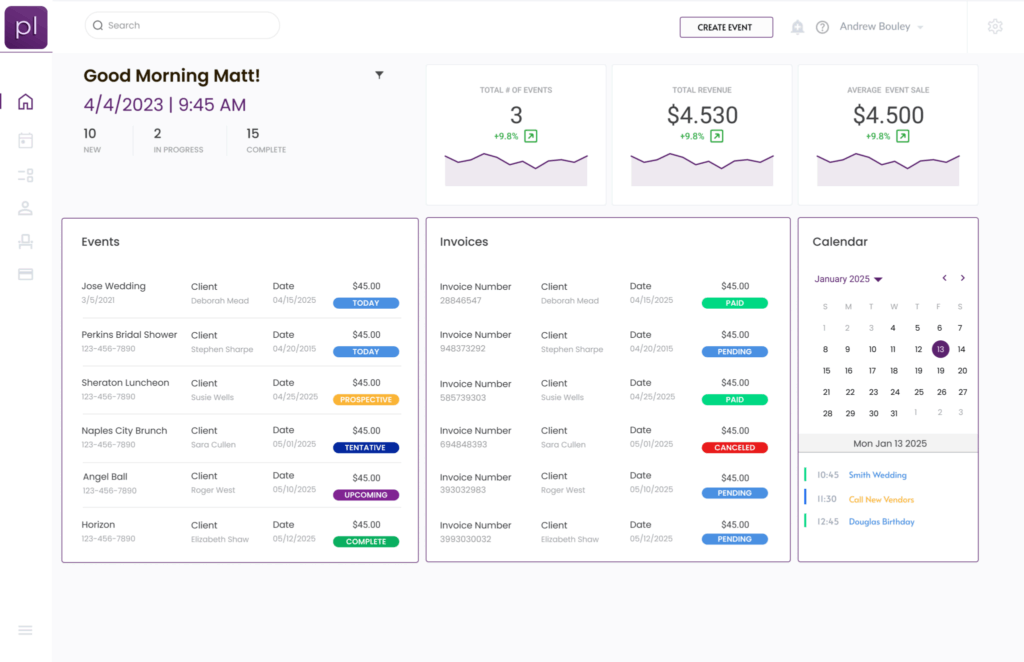Open the help question mark icon

click(x=822, y=27)
